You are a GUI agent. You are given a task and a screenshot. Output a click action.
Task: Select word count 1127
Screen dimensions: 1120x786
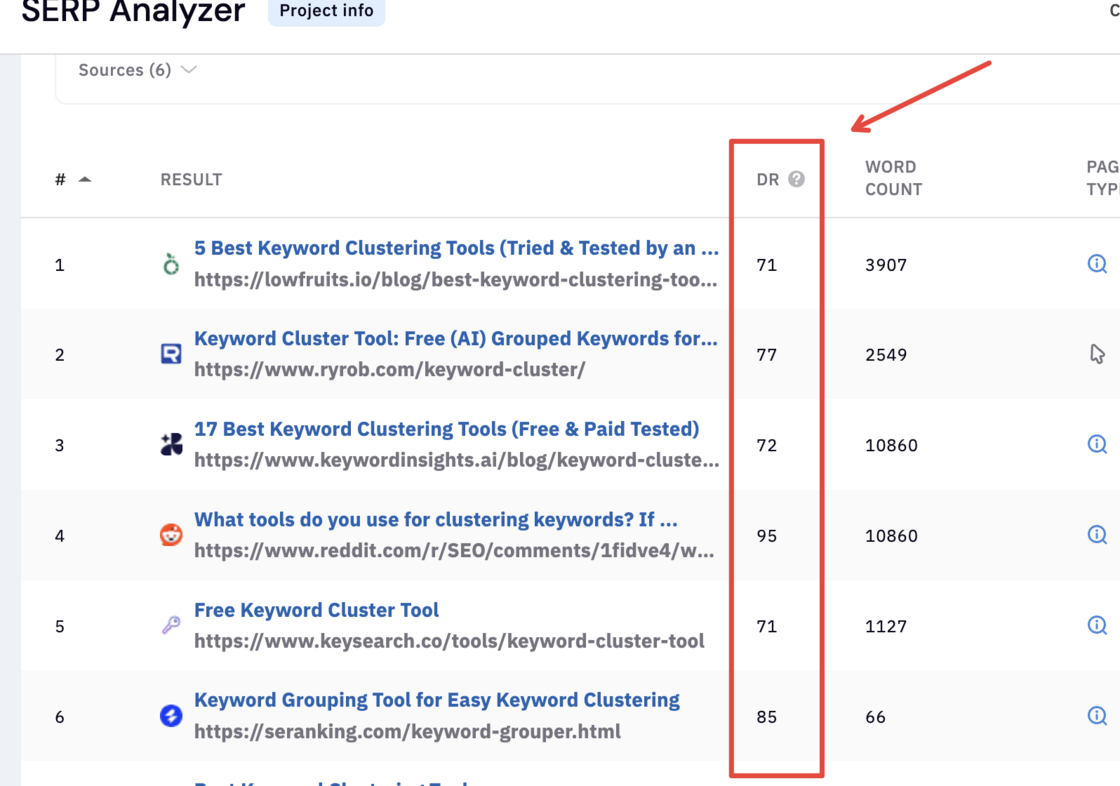pos(886,627)
